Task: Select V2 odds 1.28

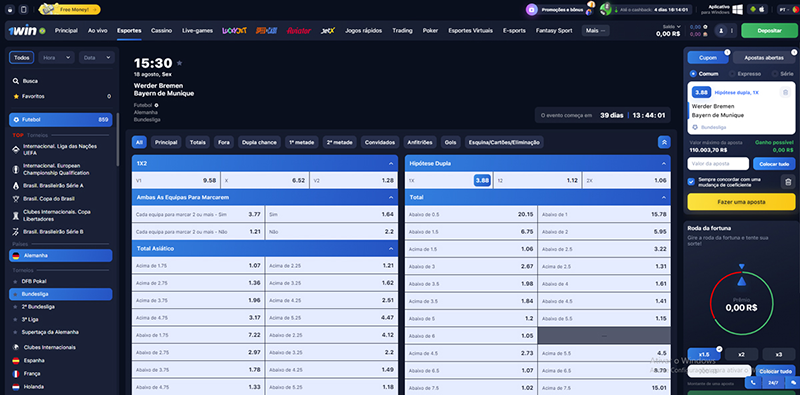Action: (354, 181)
